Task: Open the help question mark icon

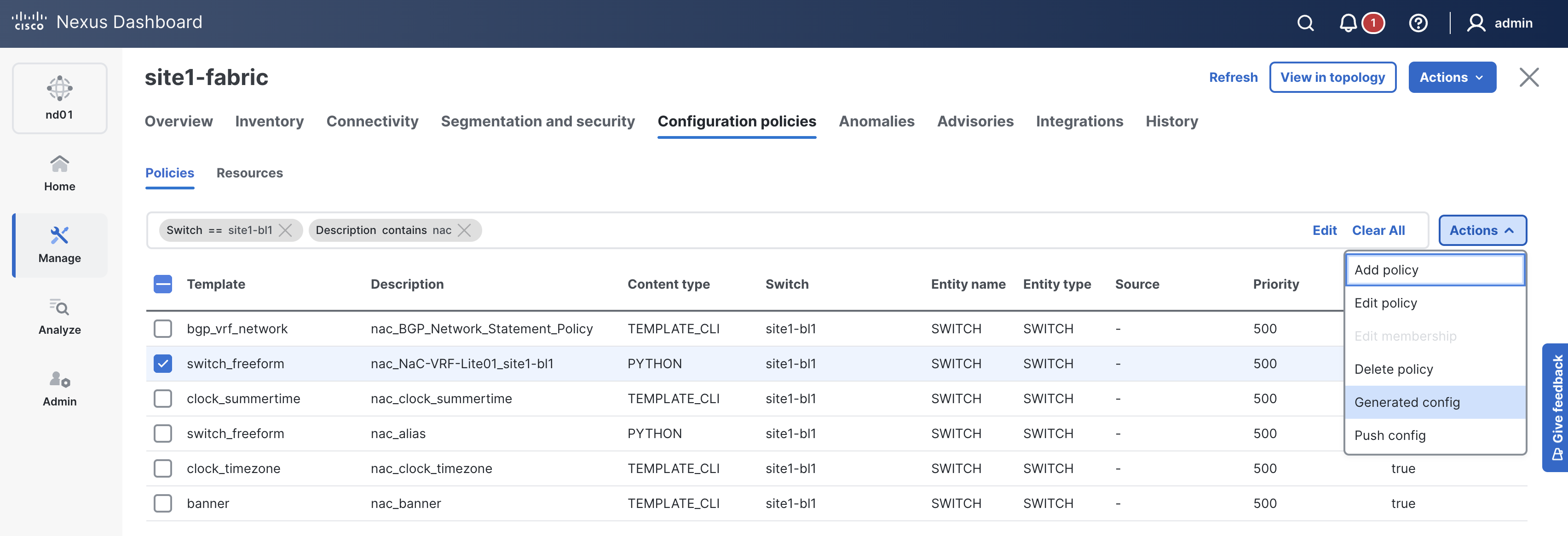Action: (1418, 23)
